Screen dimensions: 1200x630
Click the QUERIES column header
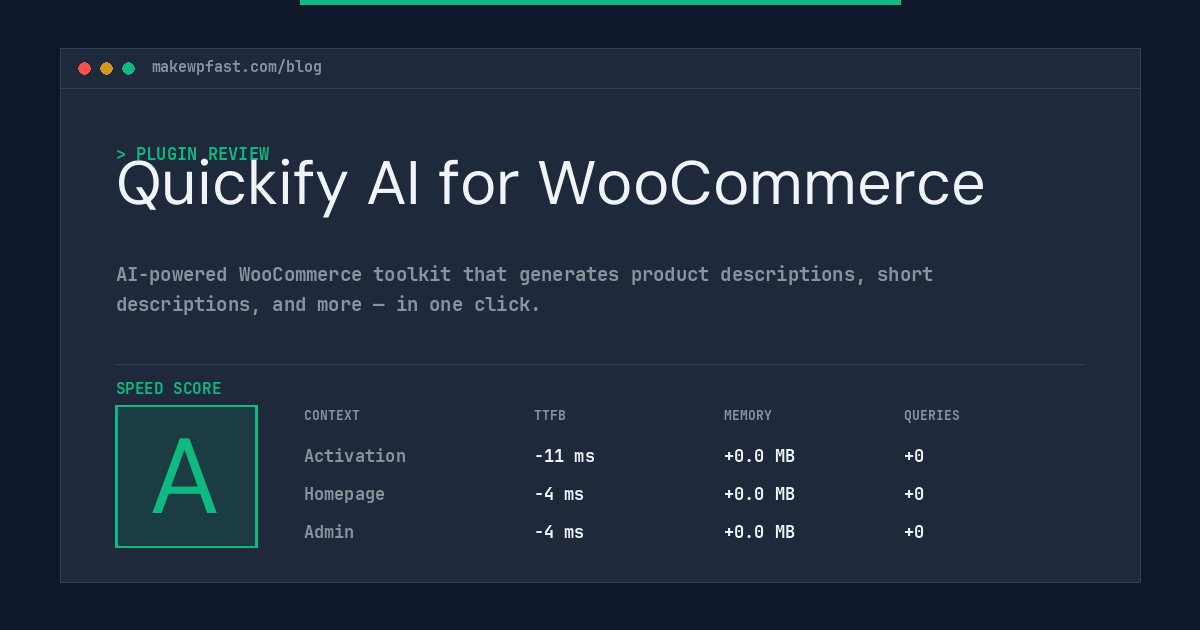pos(932,416)
